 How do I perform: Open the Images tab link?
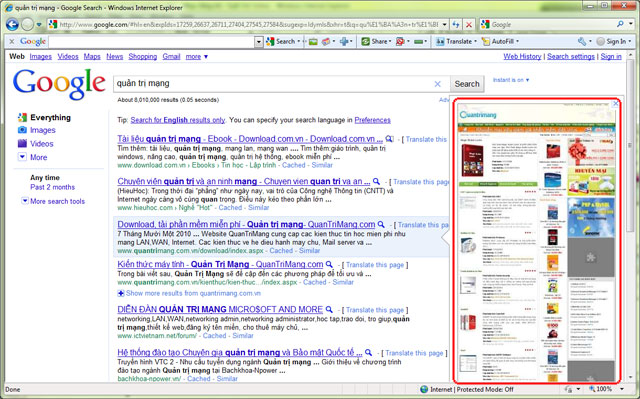coord(40,56)
